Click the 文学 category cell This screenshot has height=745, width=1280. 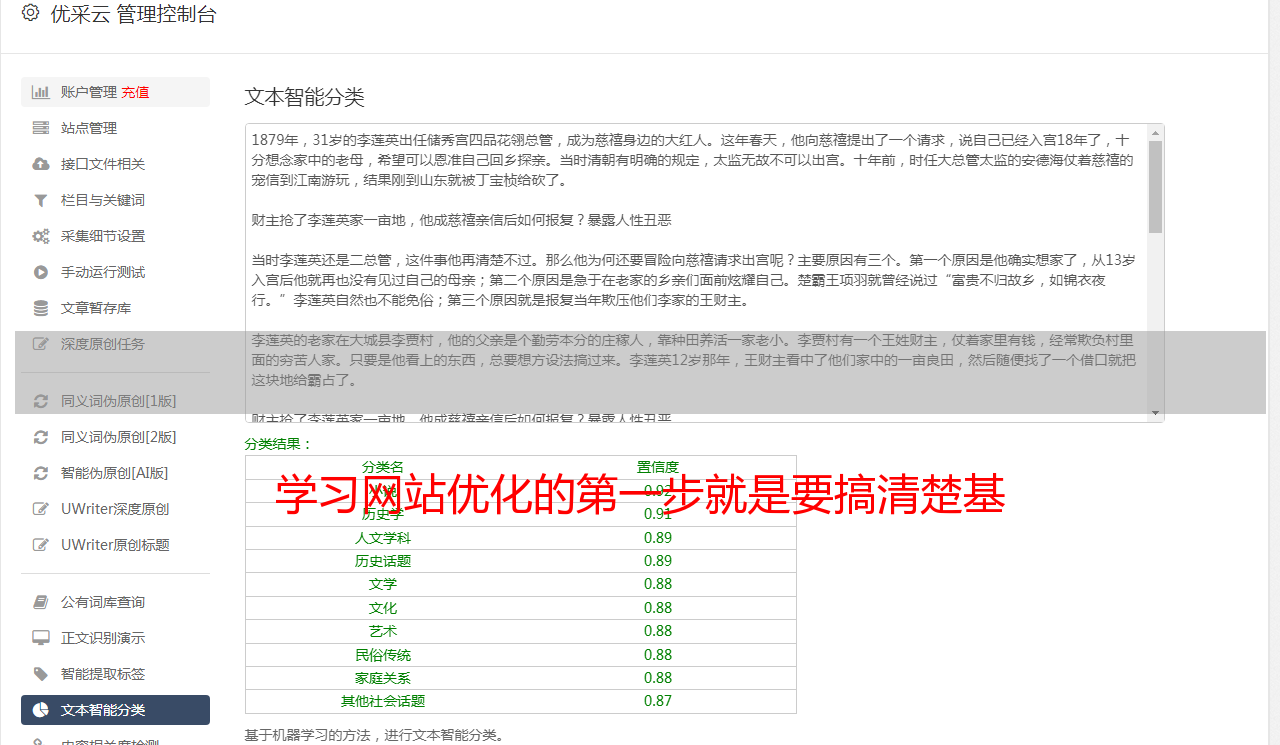[383, 584]
